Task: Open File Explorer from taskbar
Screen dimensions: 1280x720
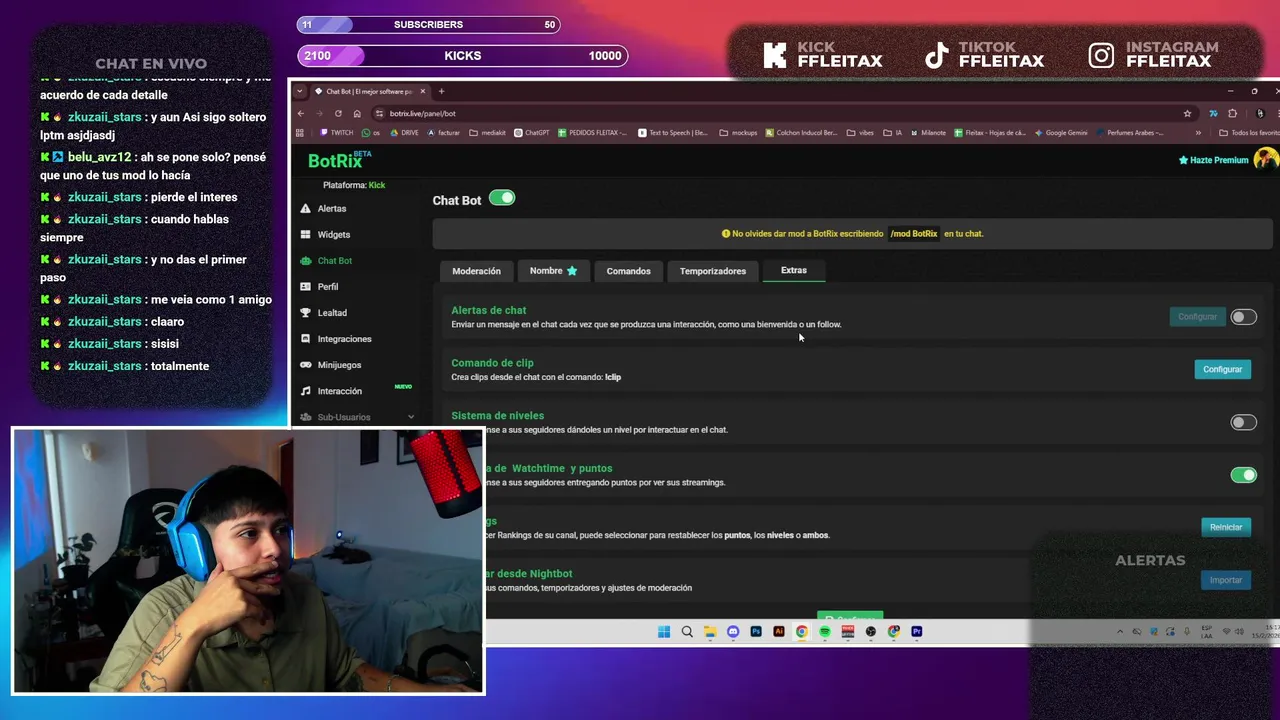Action: pos(710,631)
